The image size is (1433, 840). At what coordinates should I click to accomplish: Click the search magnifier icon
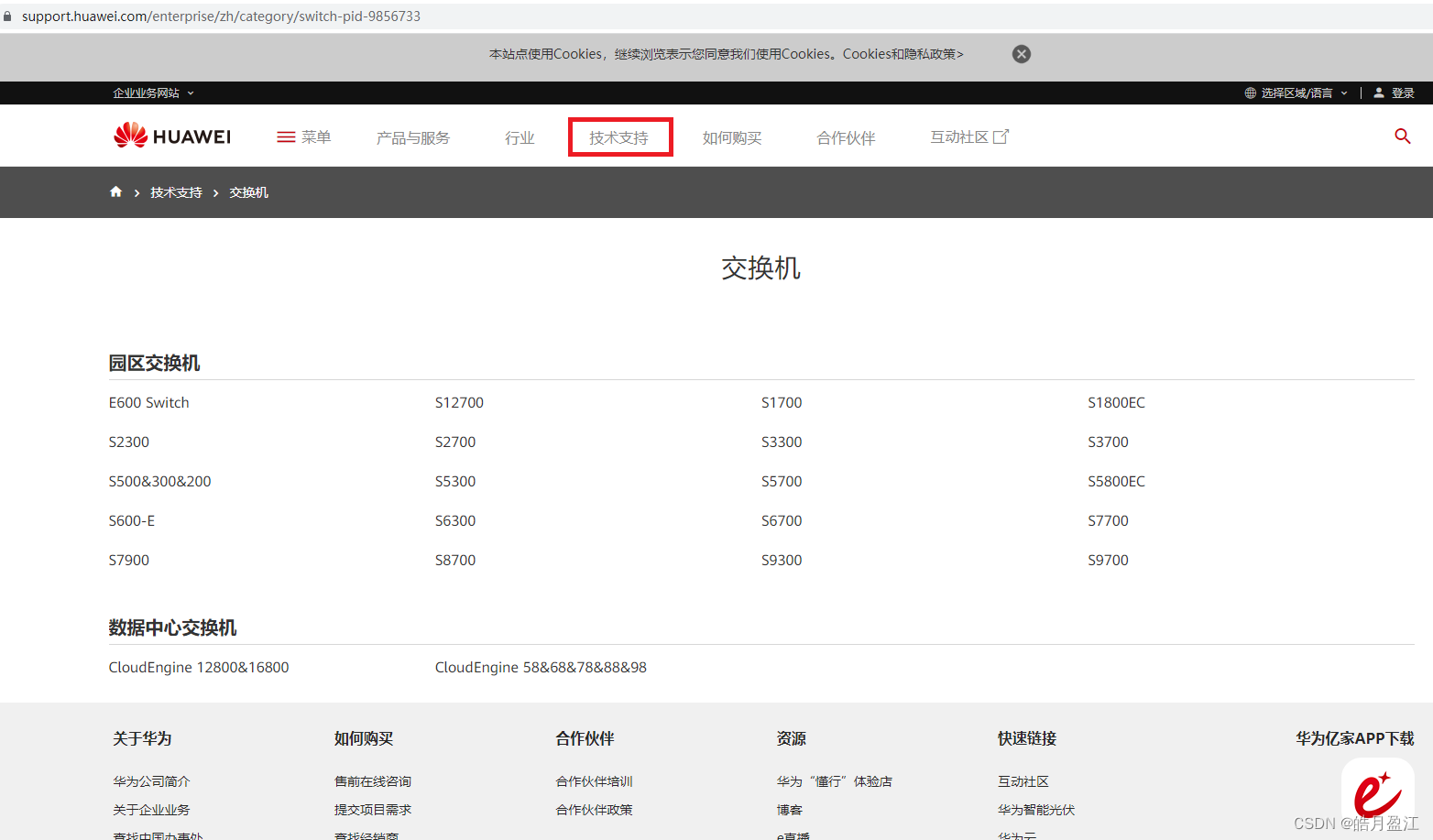pyautogui.click(x=1402, y=136)
